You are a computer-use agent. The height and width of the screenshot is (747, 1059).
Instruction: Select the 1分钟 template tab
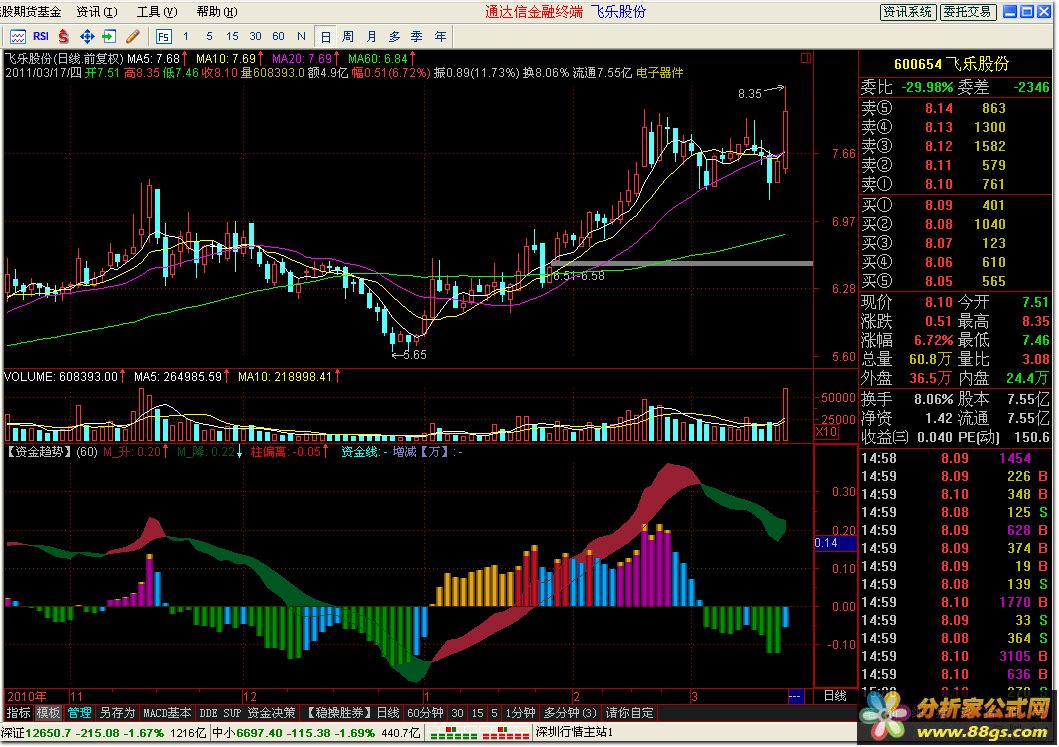pos(521,713)
